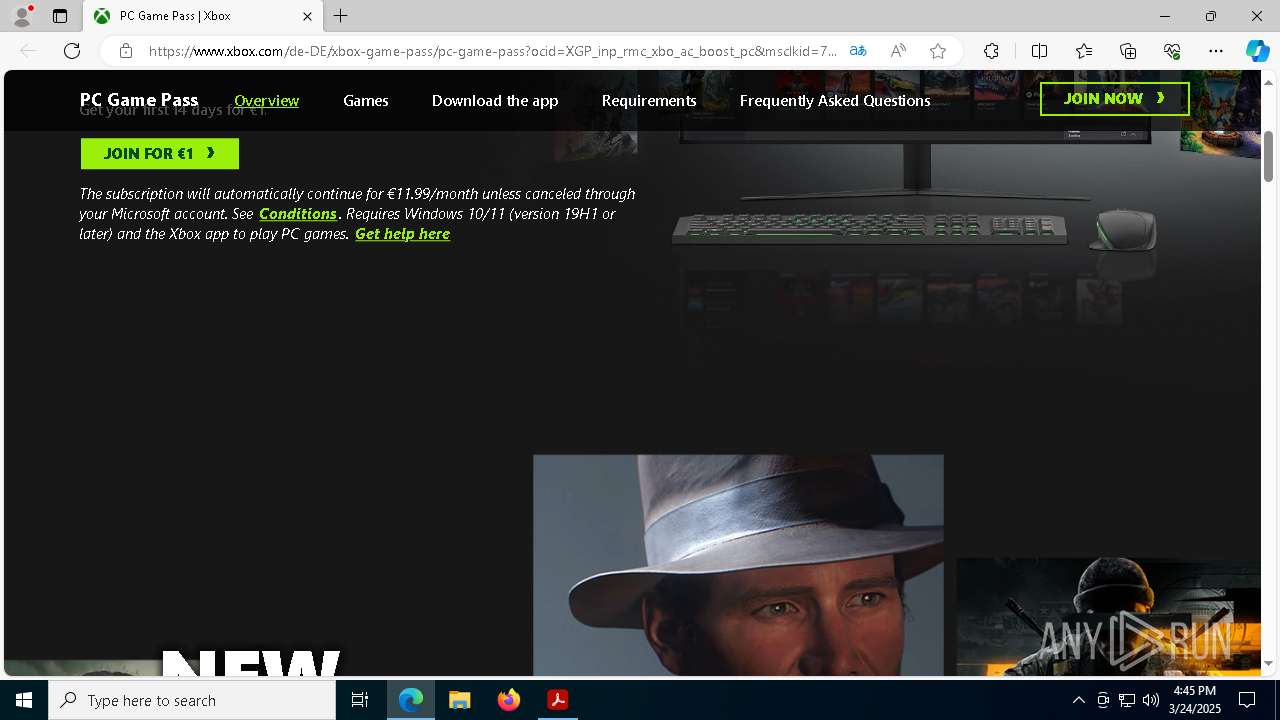Open the favorites list icon

[x=1084, y=51]
